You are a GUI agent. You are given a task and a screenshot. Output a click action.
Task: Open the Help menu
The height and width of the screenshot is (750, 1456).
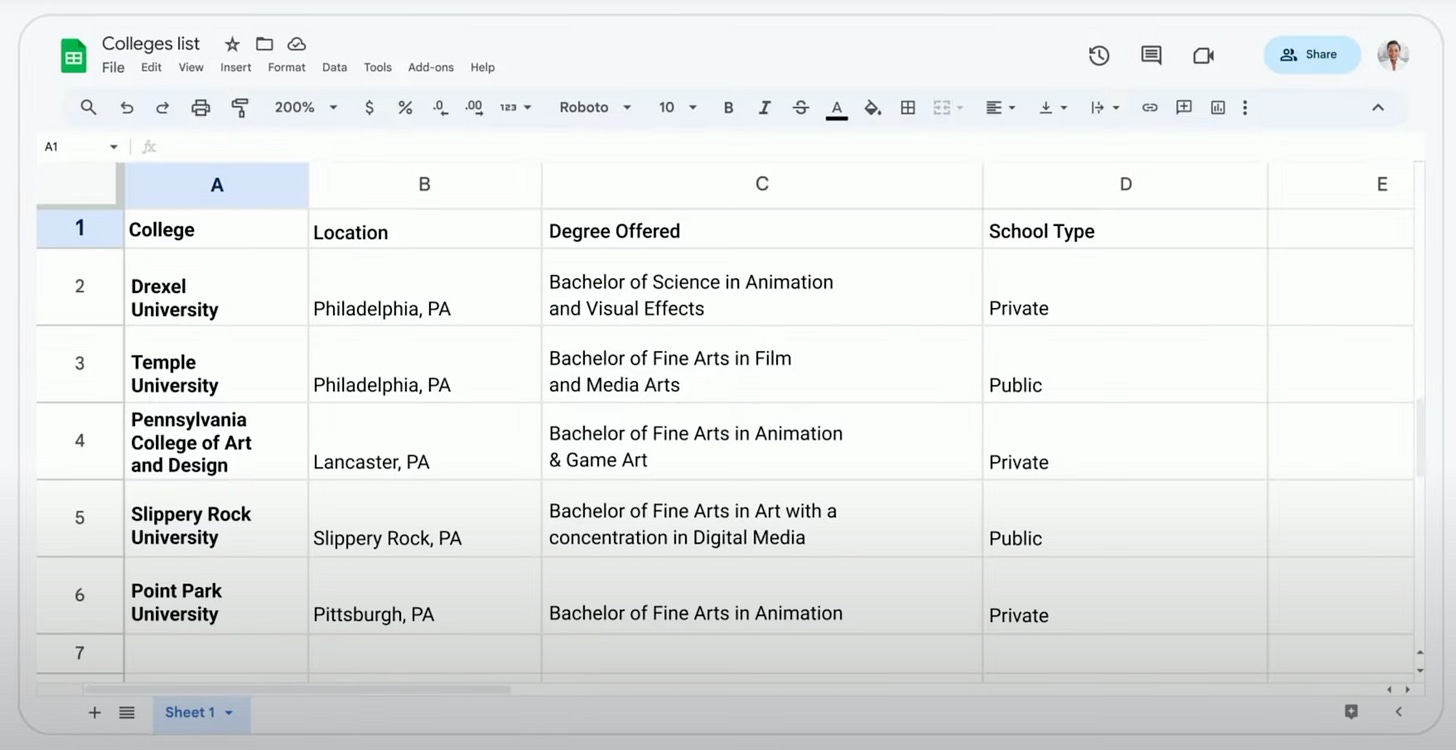coord(483,67)
